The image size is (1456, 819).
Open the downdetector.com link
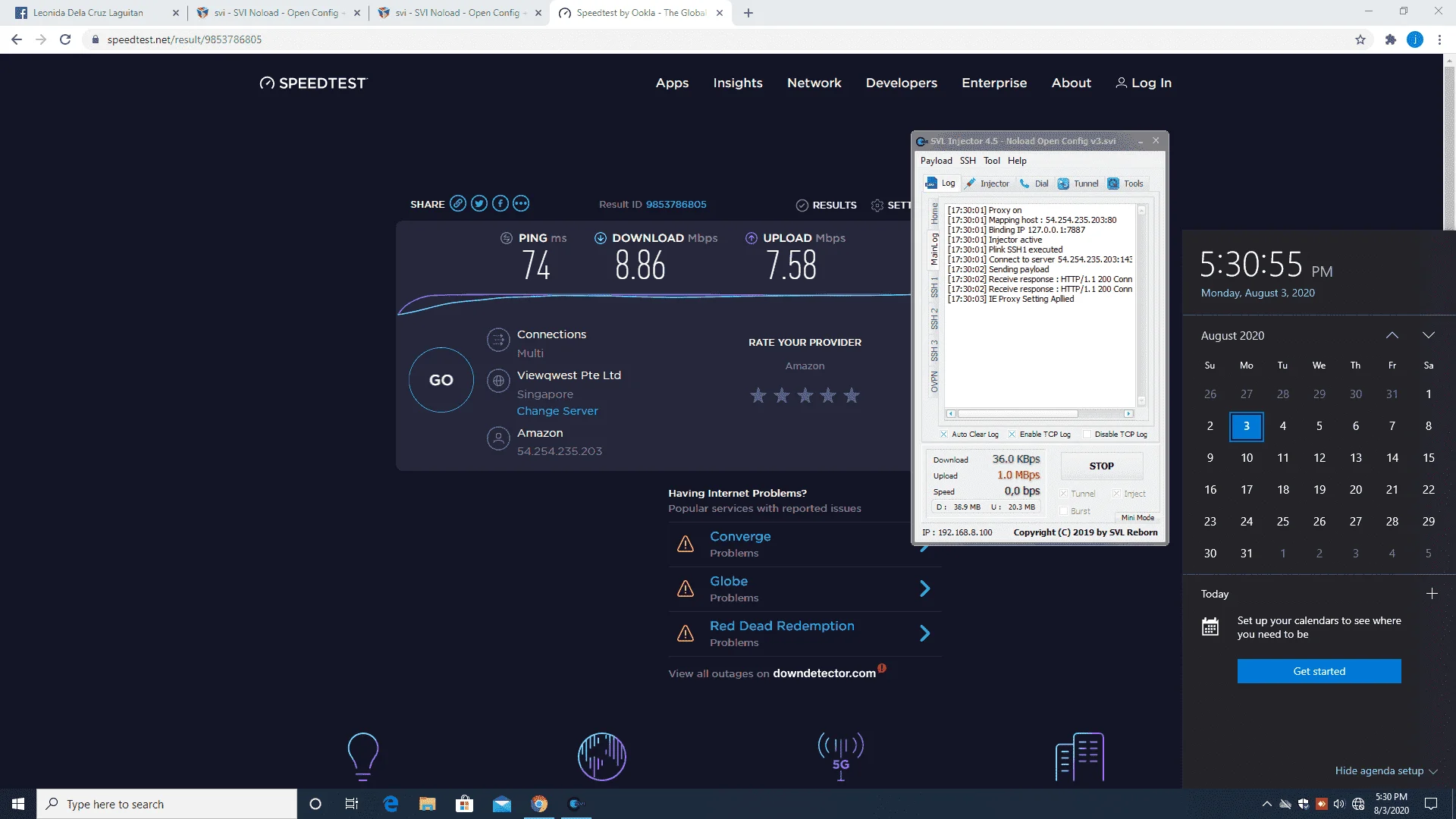point(824,673)
